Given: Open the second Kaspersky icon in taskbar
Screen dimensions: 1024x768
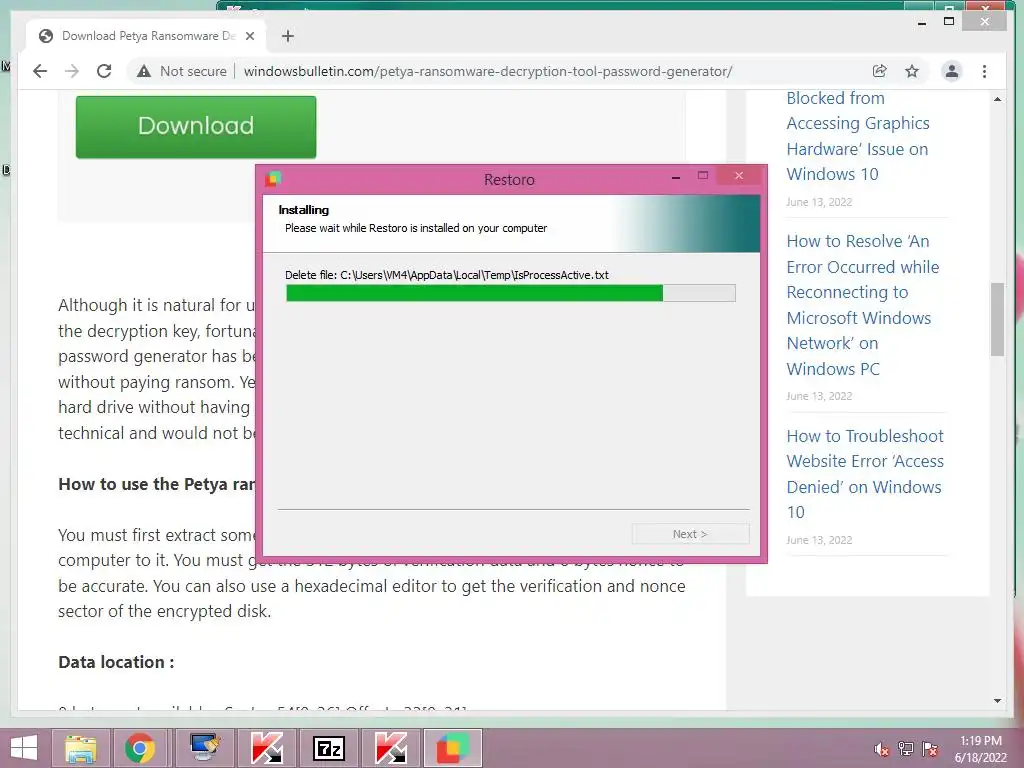Looking at the screenshot, I should tap(391, 748).
